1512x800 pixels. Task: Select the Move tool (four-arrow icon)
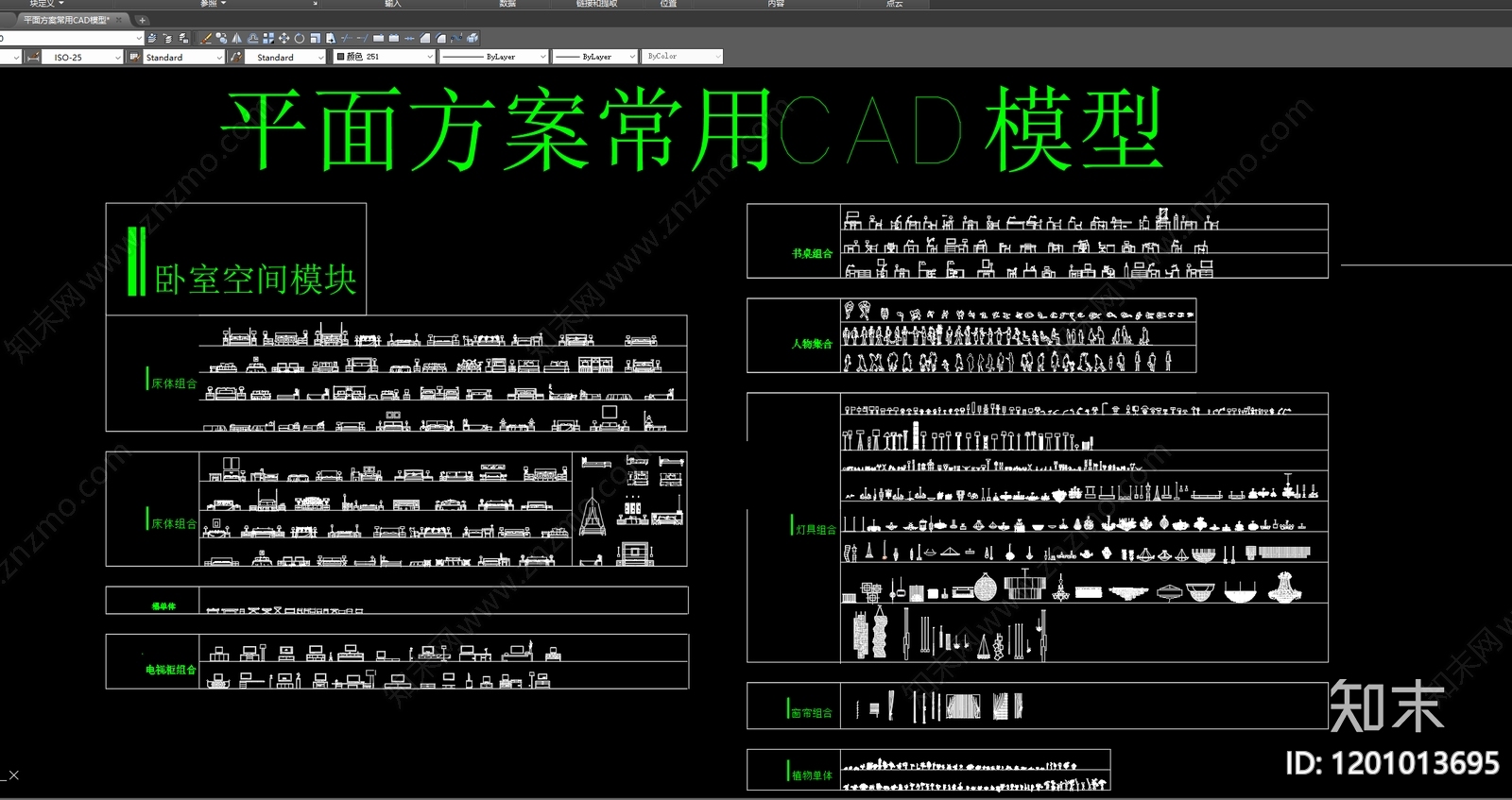point(283,39)
